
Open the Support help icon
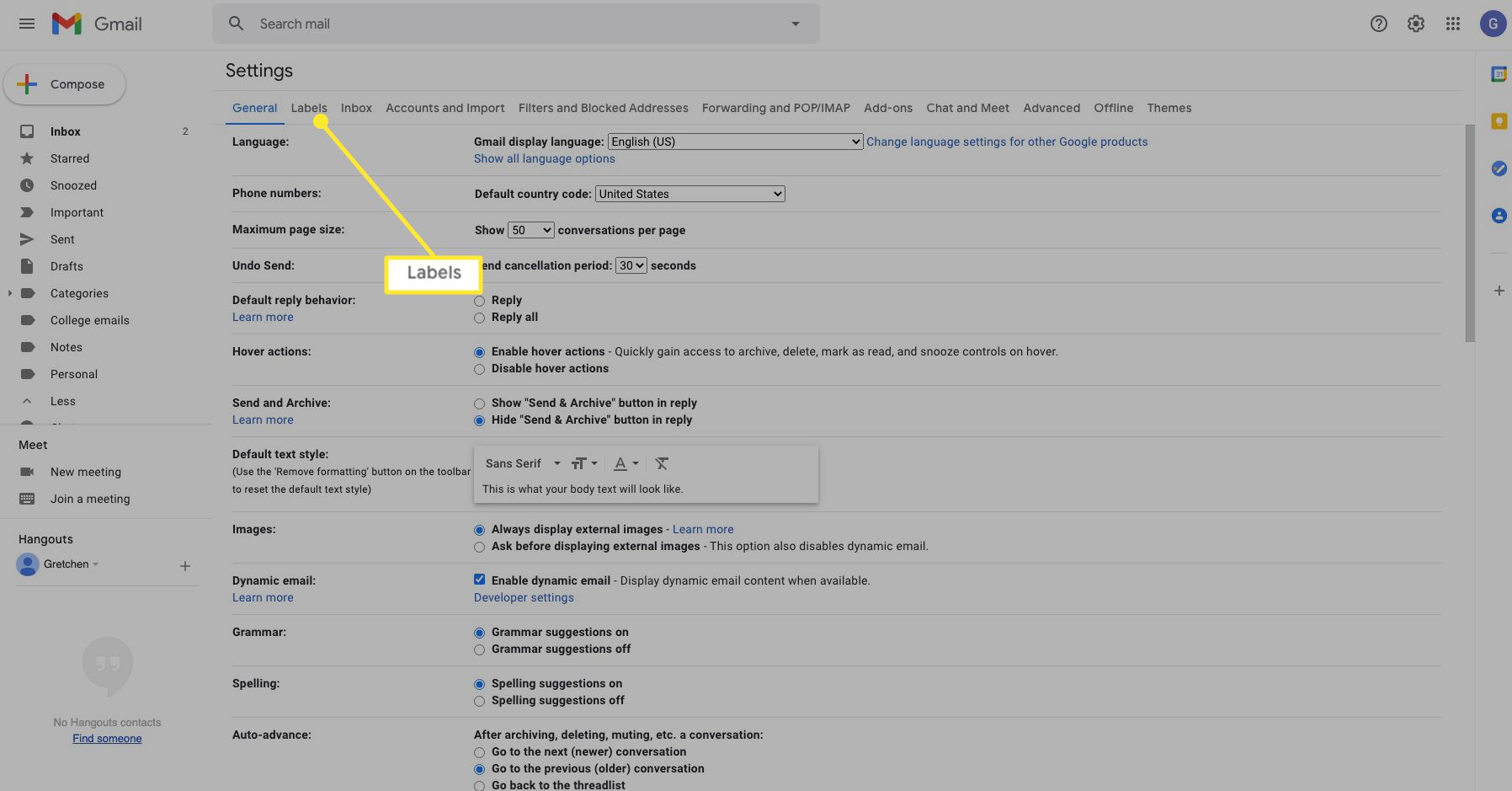coord(1379,24)
